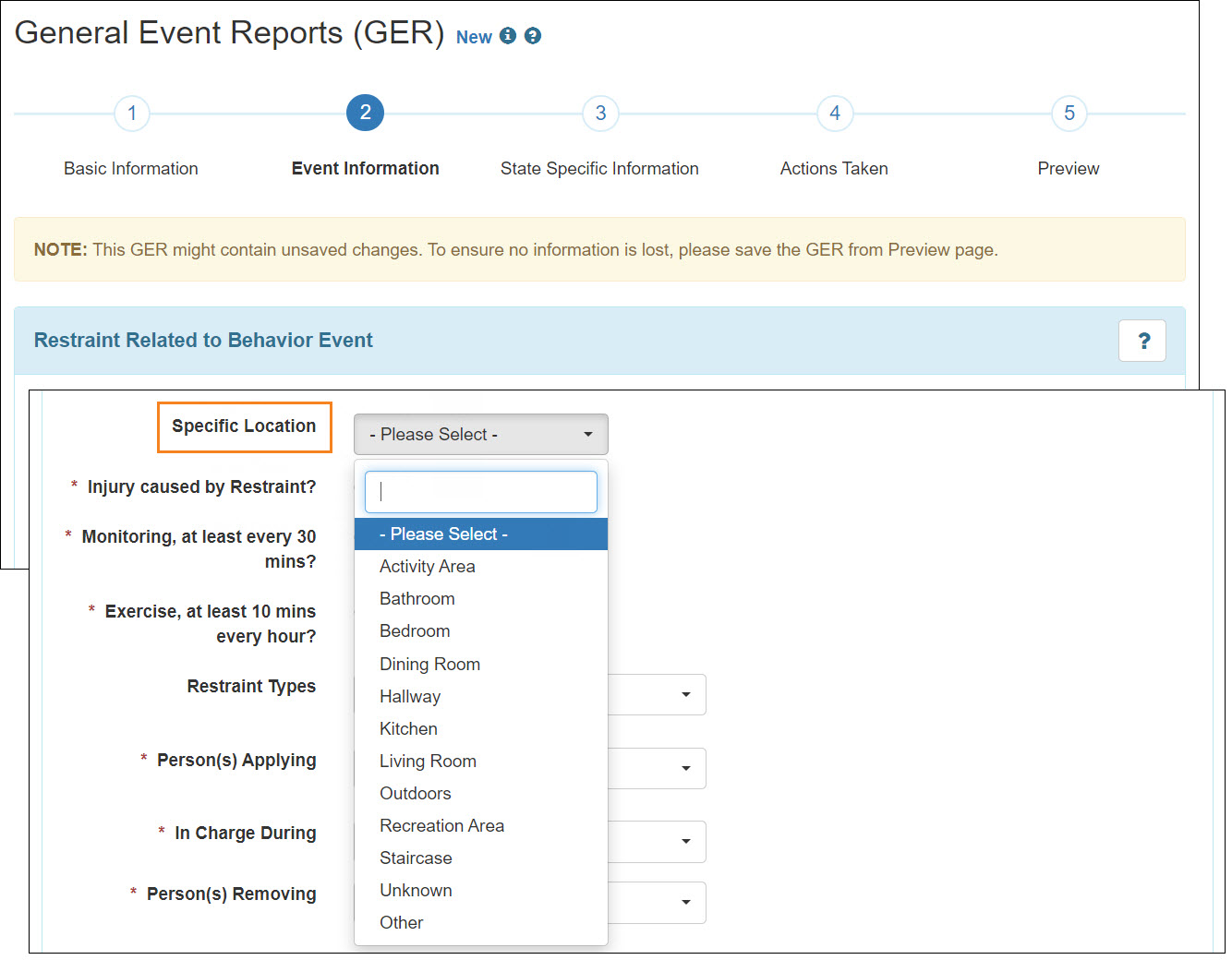Select Dining Room option
Screen dimensions: 1232x960
pos(481,665)
